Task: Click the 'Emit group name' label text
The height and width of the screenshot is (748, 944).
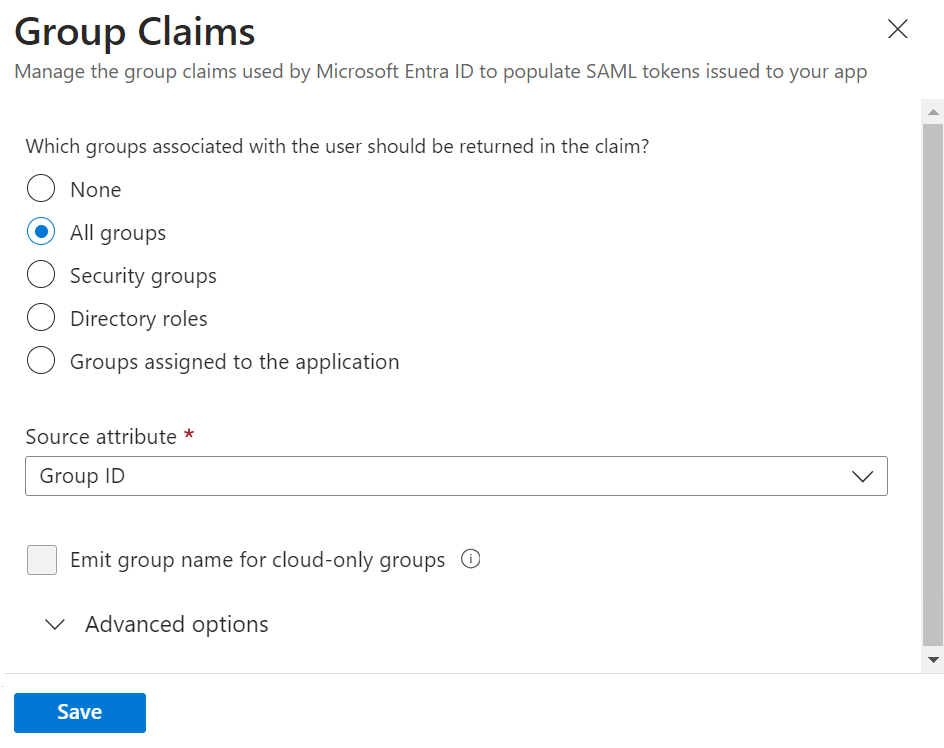Action: (257, 560)
